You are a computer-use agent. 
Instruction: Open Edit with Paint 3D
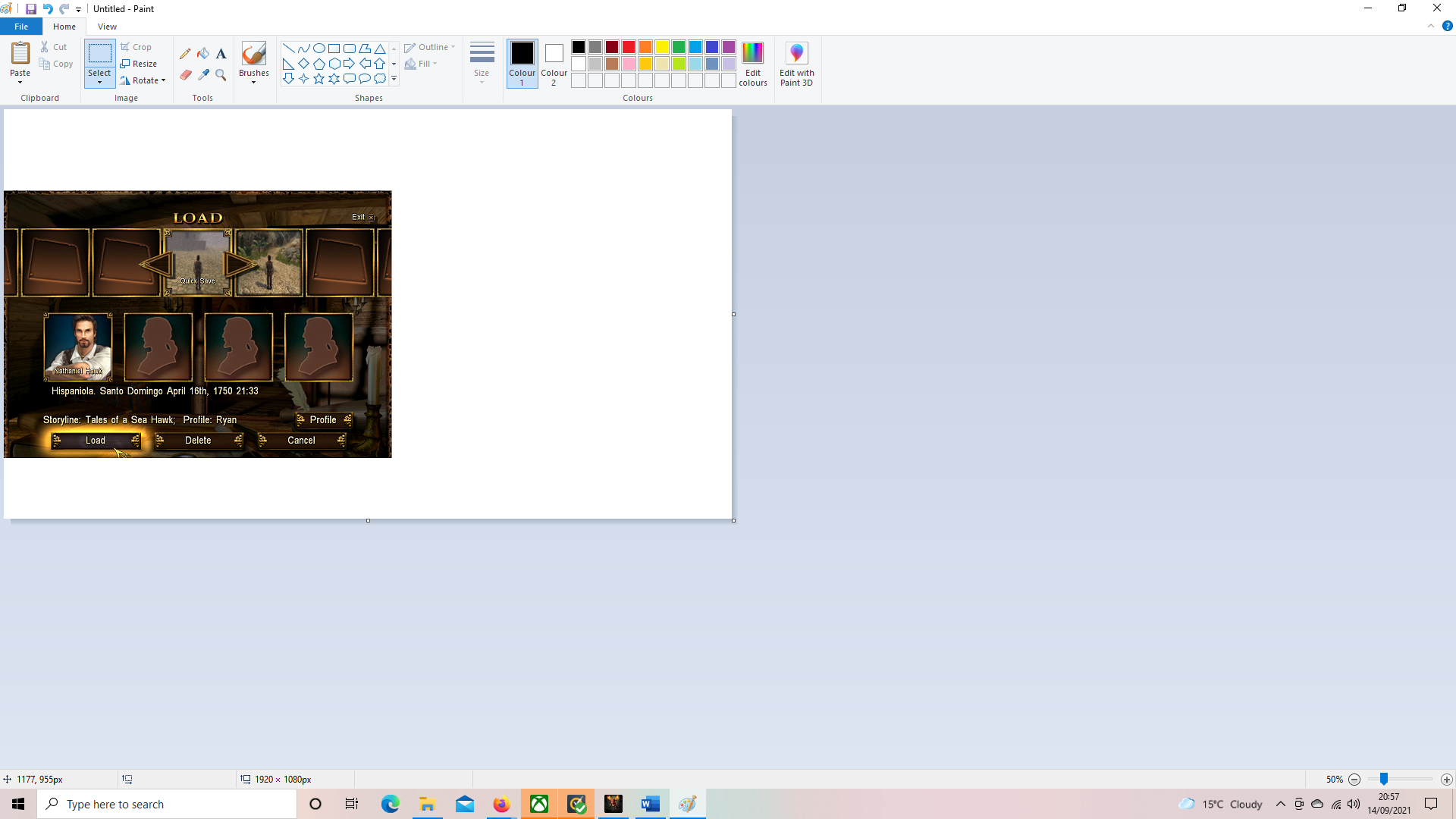[x=796, y=64]
